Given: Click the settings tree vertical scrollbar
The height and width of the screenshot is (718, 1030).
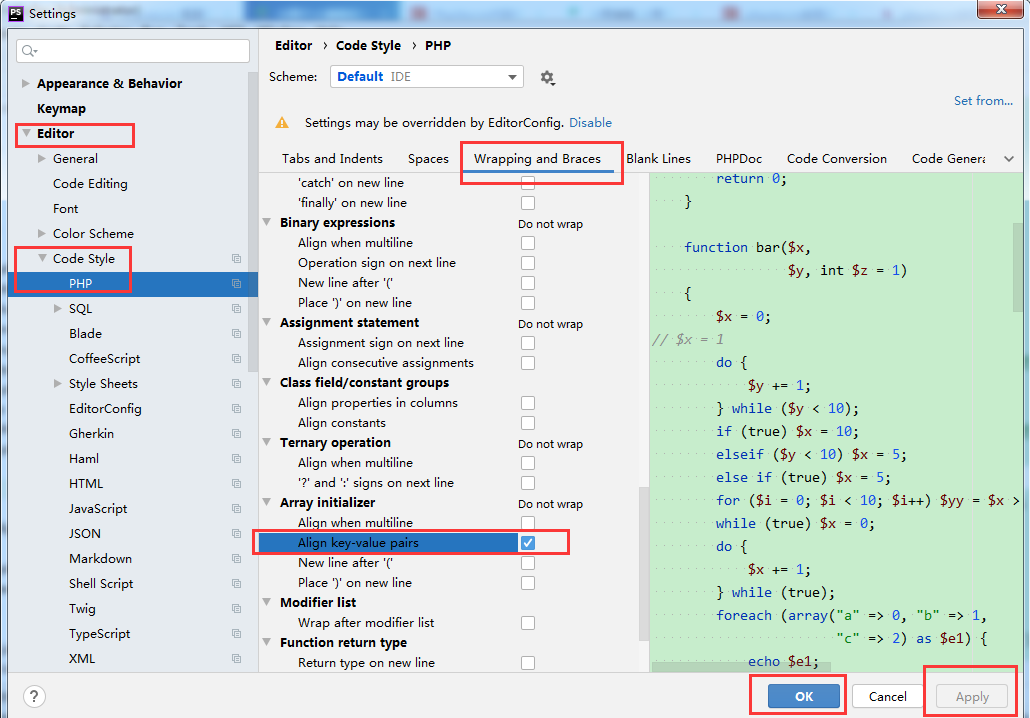Looking at the screenshot, I should click(253, 222).
